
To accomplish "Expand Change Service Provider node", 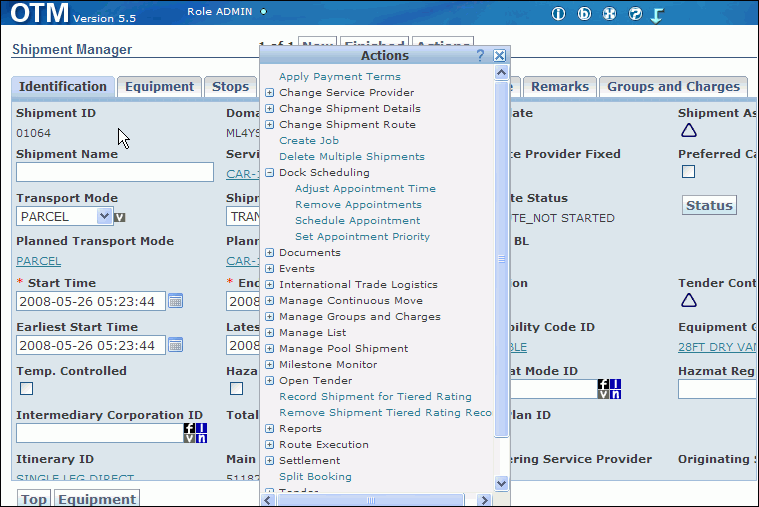I will point(270,92).
